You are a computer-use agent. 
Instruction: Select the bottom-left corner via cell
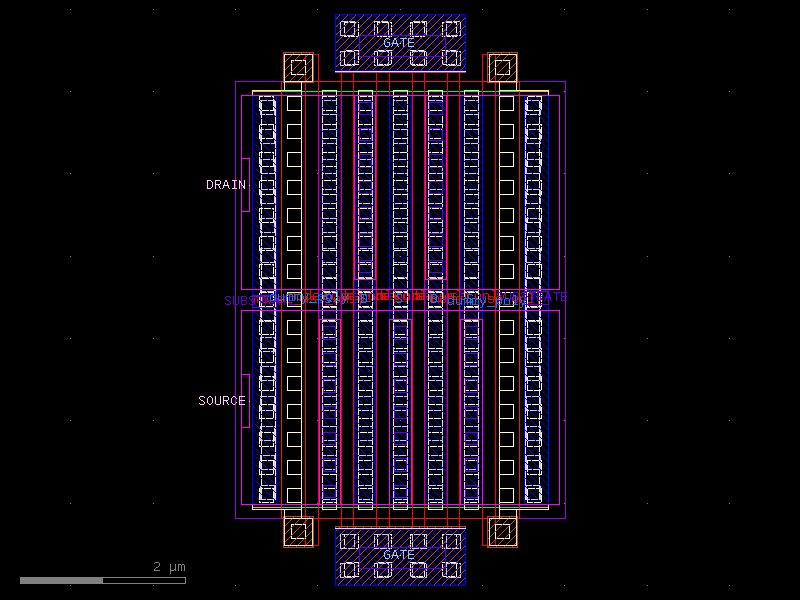[x=297, y=532]
